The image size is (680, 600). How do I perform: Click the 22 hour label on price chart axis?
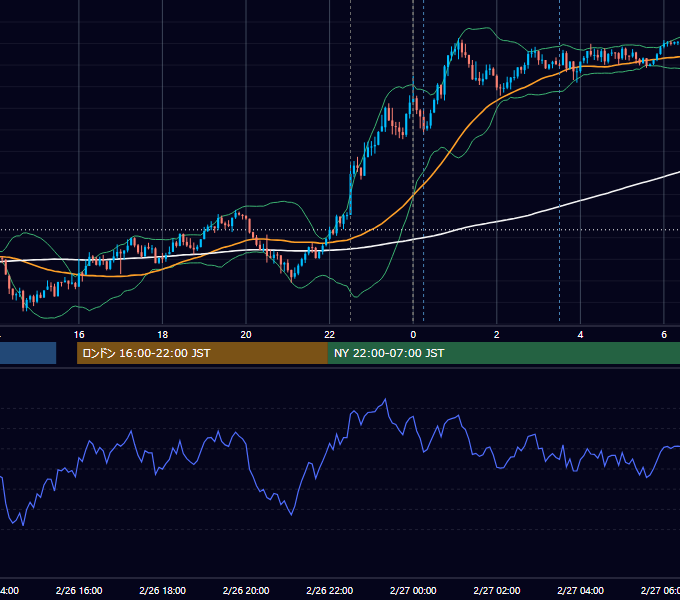point(330,334)
